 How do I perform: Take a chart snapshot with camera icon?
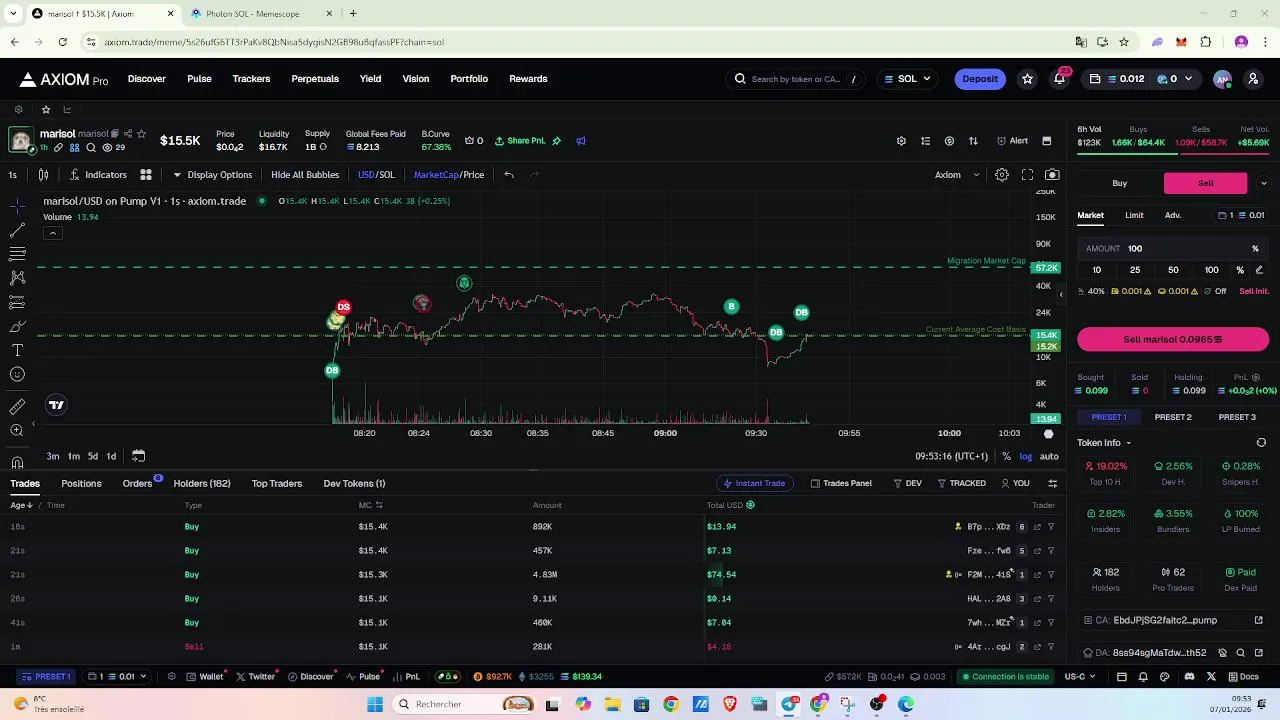tap(1052, 175)
